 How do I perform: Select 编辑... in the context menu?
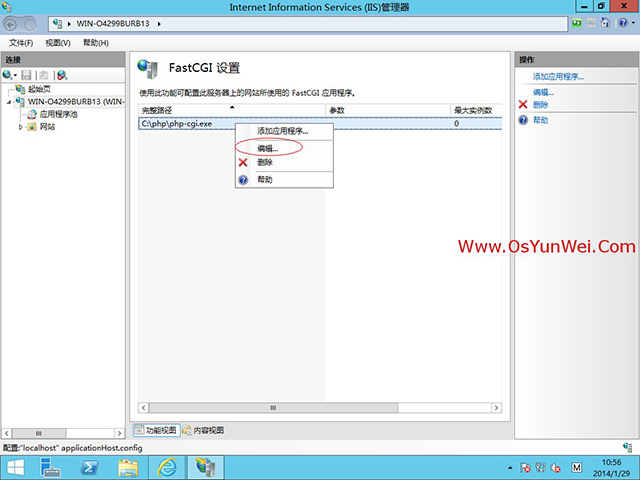(x=268, y=148)
